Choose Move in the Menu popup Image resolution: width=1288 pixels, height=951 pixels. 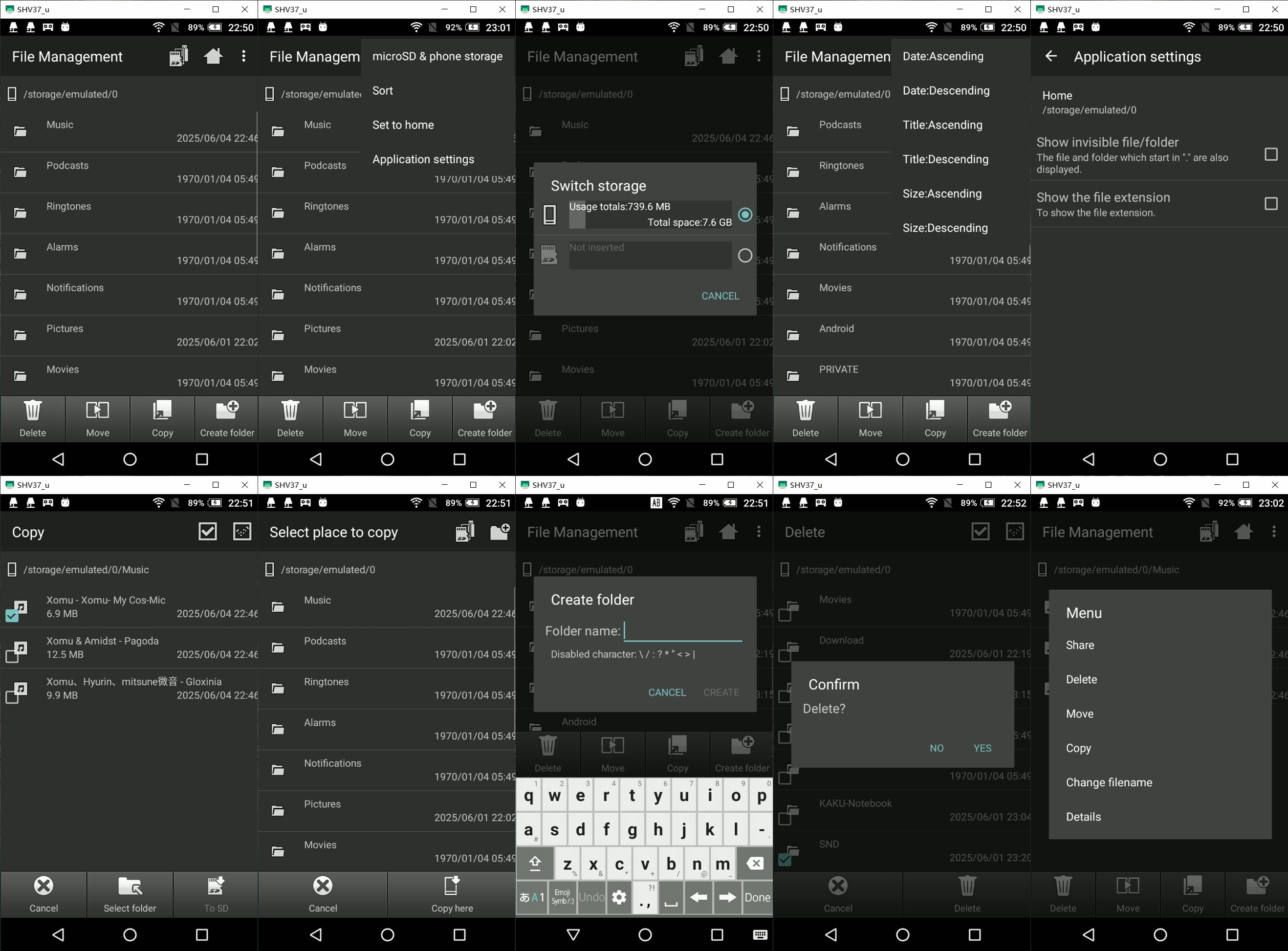coord(1159,714)
